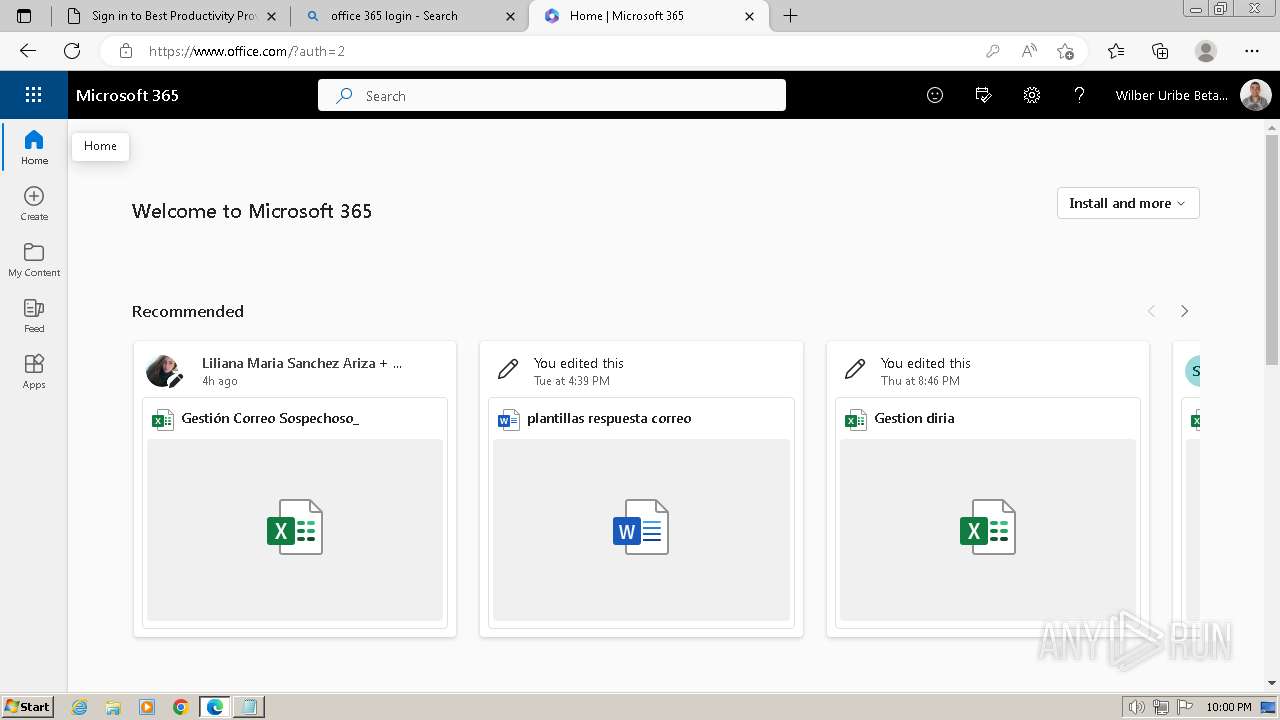Screen dimensions: 1280x720
Task: Click the 'Thu at 8:46 PM' timestamp
Action: [x=920, y=381]
